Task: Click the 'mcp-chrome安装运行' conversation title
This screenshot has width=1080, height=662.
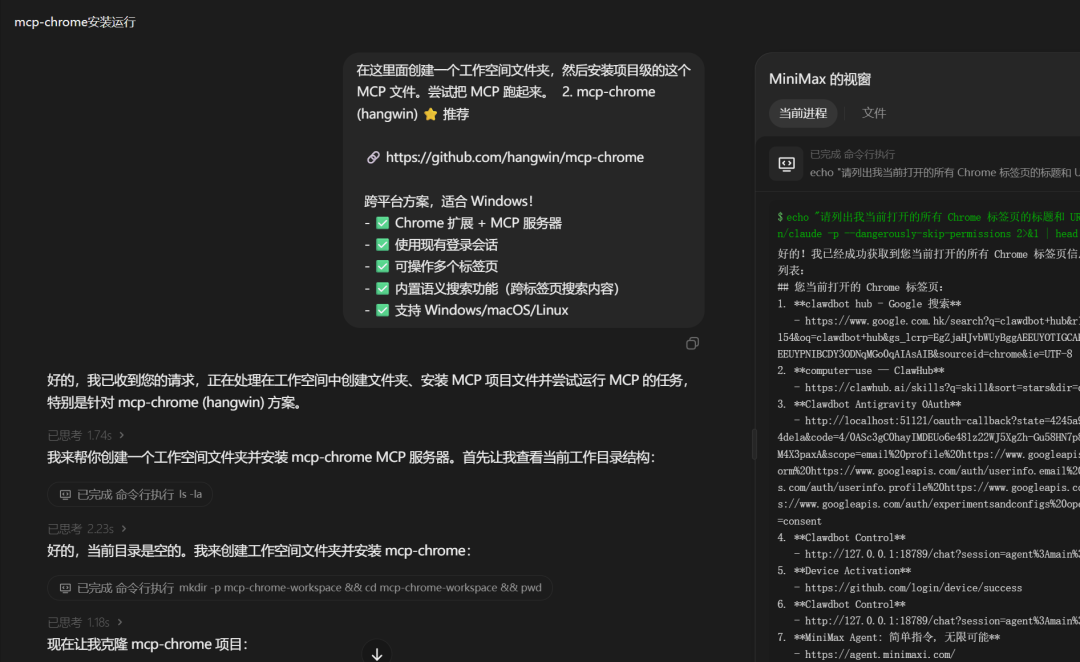Action: point(75,22)
